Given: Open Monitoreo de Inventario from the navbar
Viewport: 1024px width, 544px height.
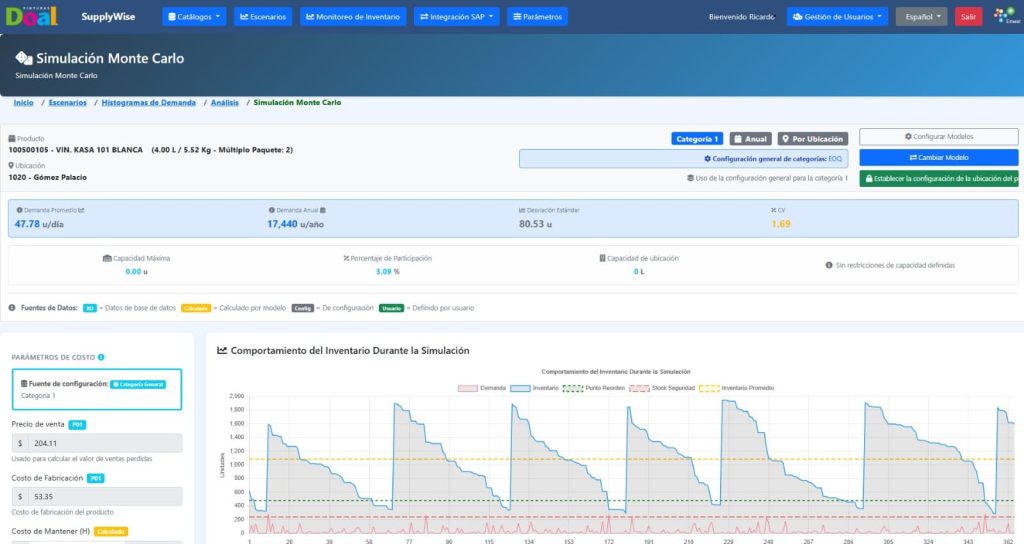Looking at the screenshot, I should pos(353,17).
